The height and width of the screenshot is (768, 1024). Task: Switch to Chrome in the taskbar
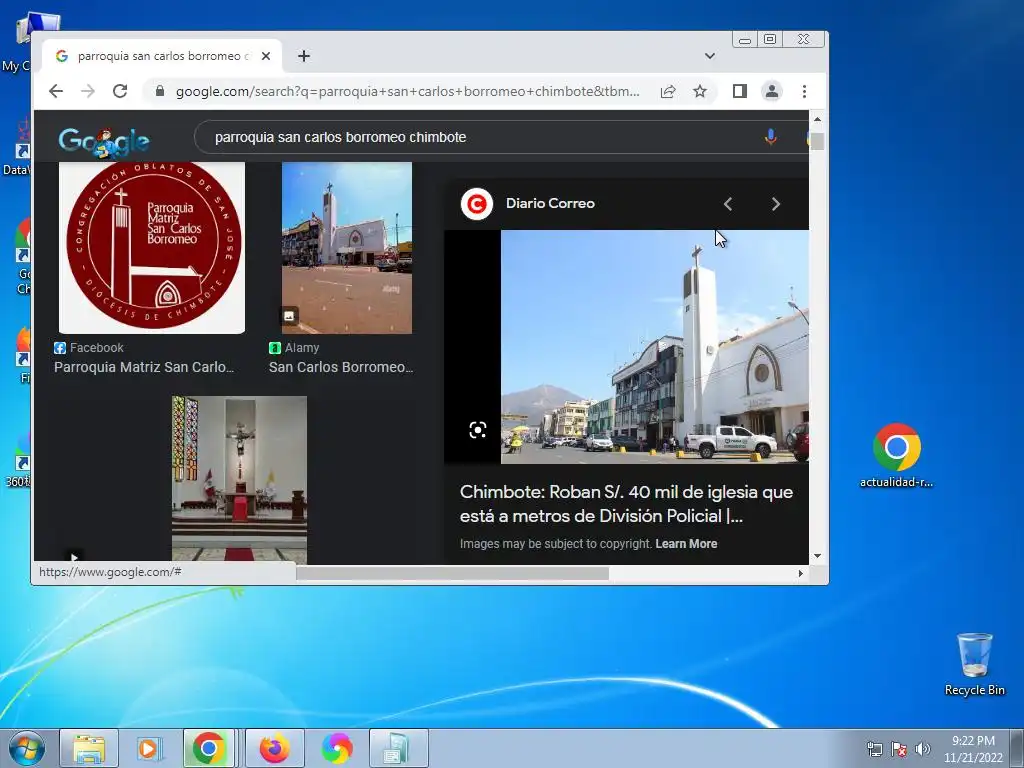tap(209, 748)
